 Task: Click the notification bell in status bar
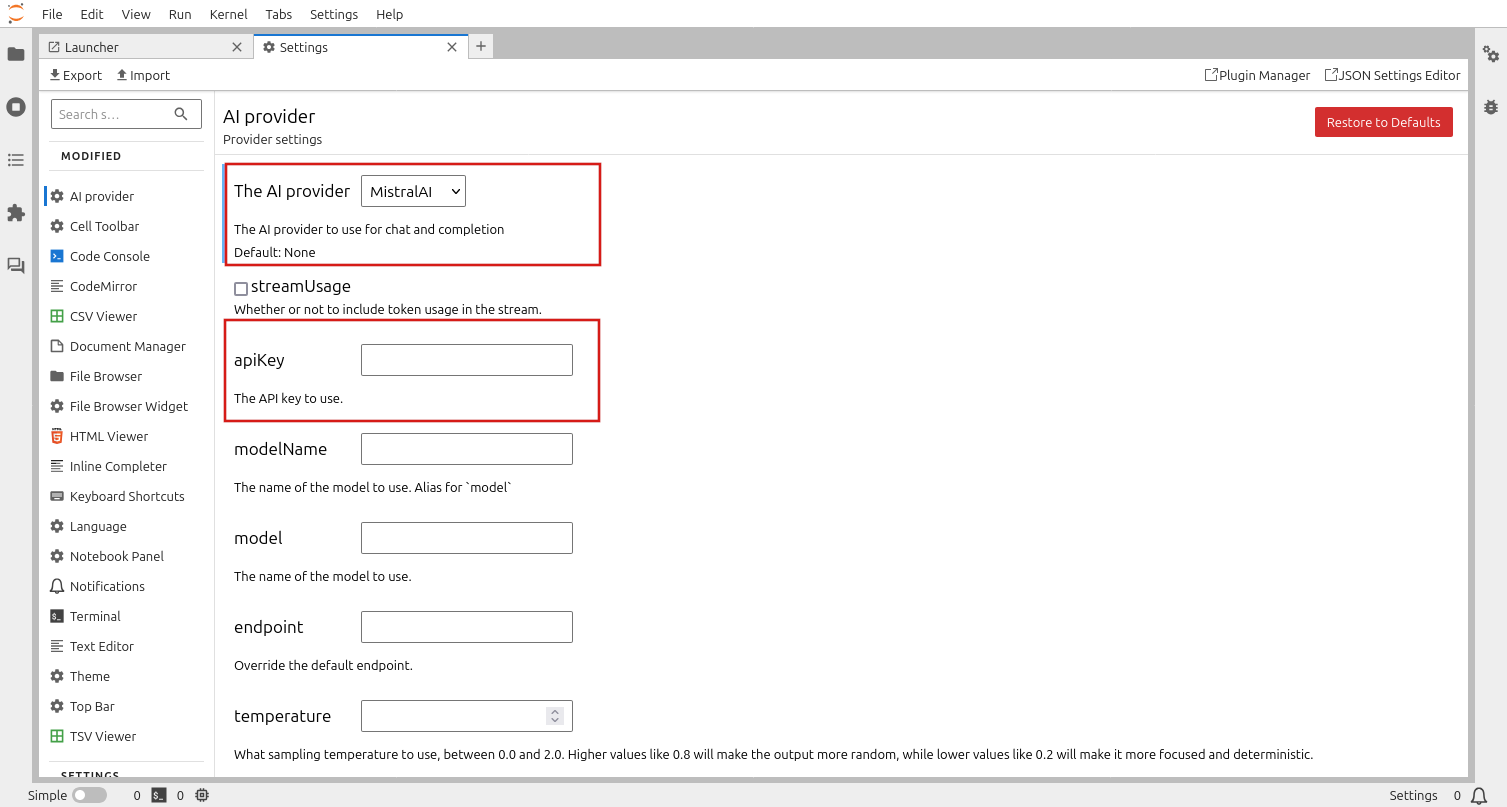coord(1478,796)
